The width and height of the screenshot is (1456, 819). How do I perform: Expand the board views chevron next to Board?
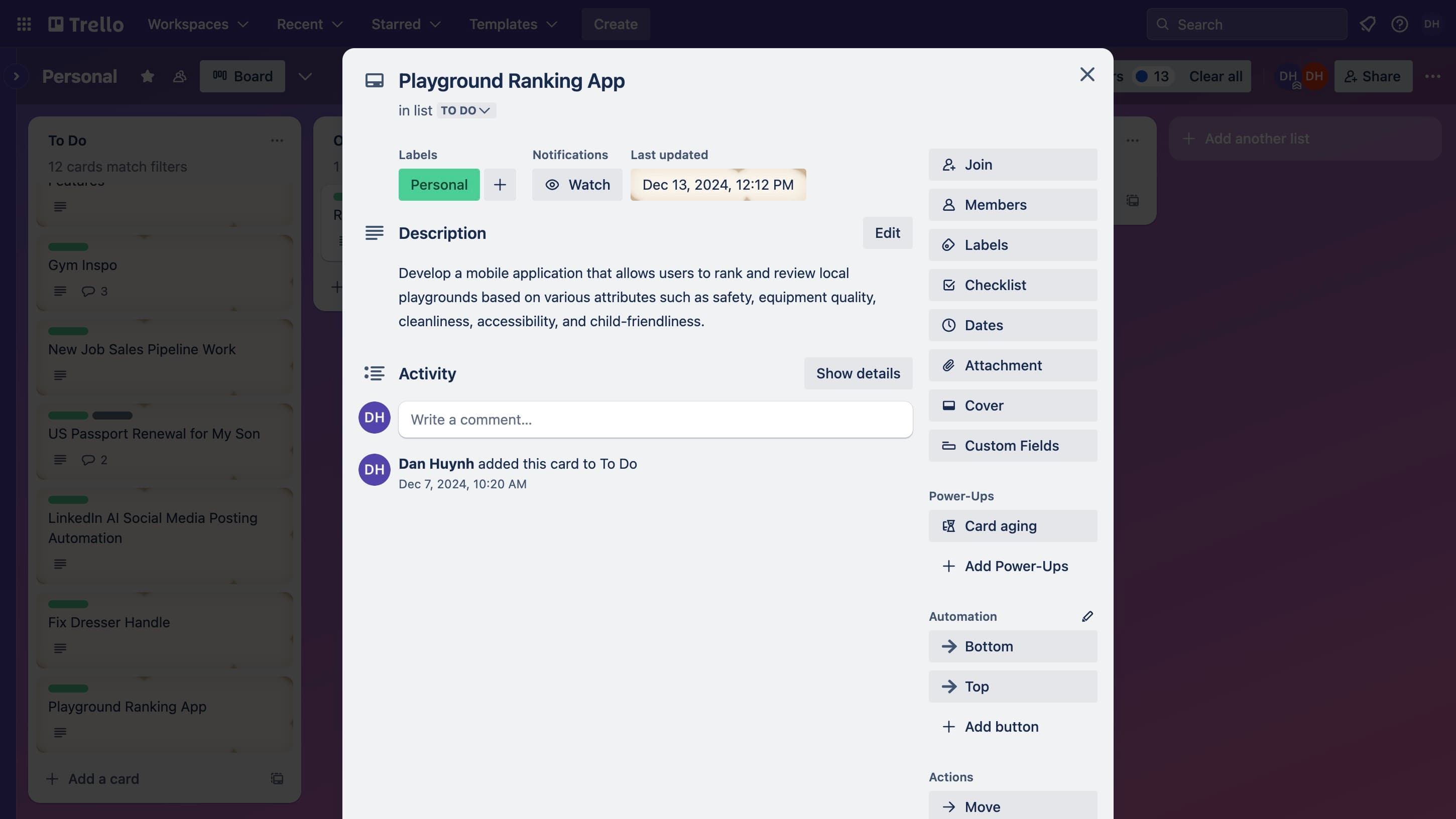click(x=305, y=76)
